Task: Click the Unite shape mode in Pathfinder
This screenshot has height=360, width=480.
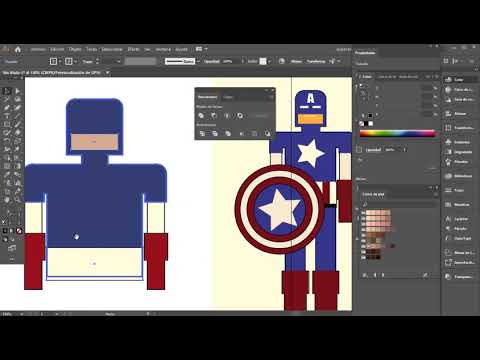Action: tap(201, 116)
